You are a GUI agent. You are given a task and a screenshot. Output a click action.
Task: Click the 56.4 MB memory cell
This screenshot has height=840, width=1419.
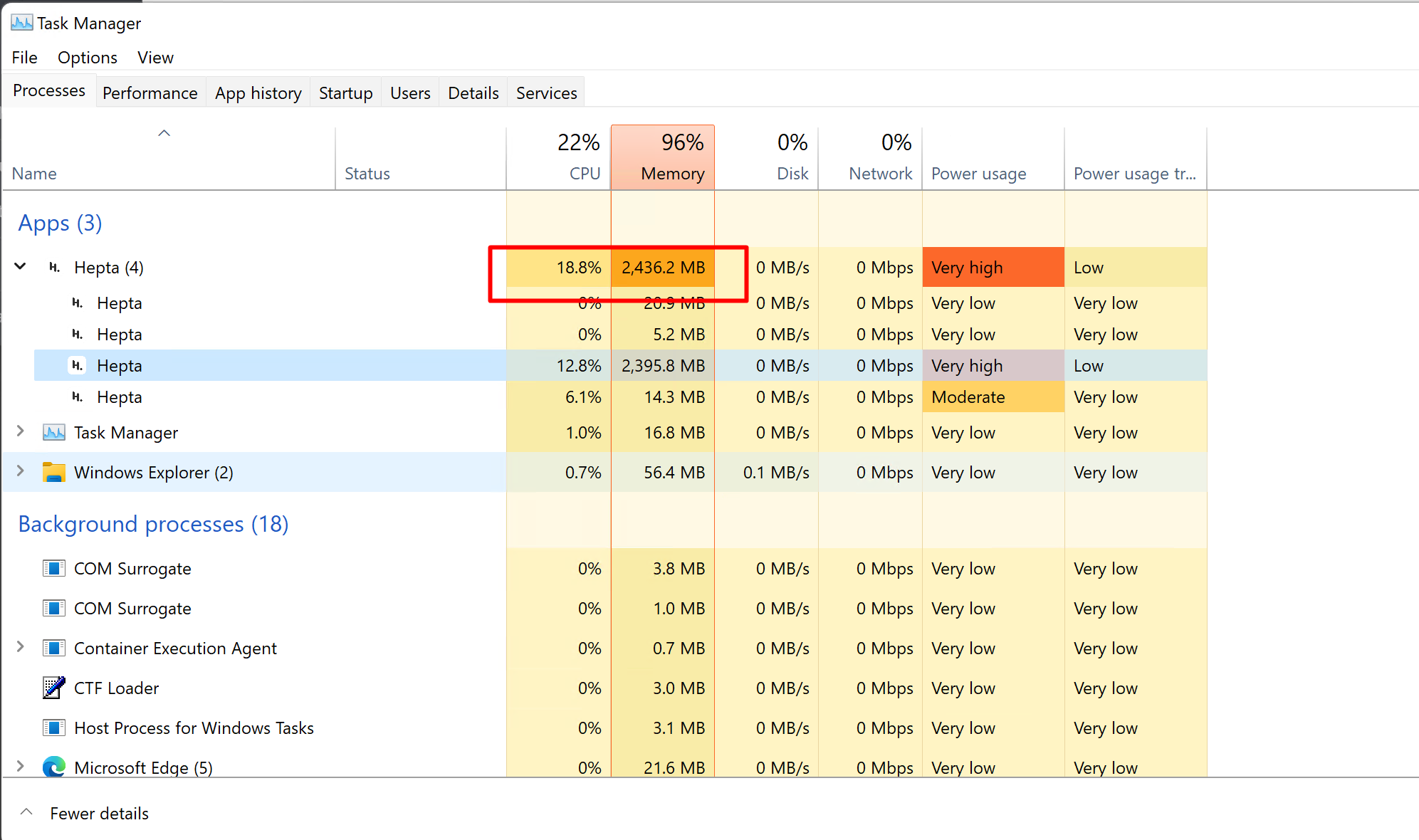click(x=663, y=473)
